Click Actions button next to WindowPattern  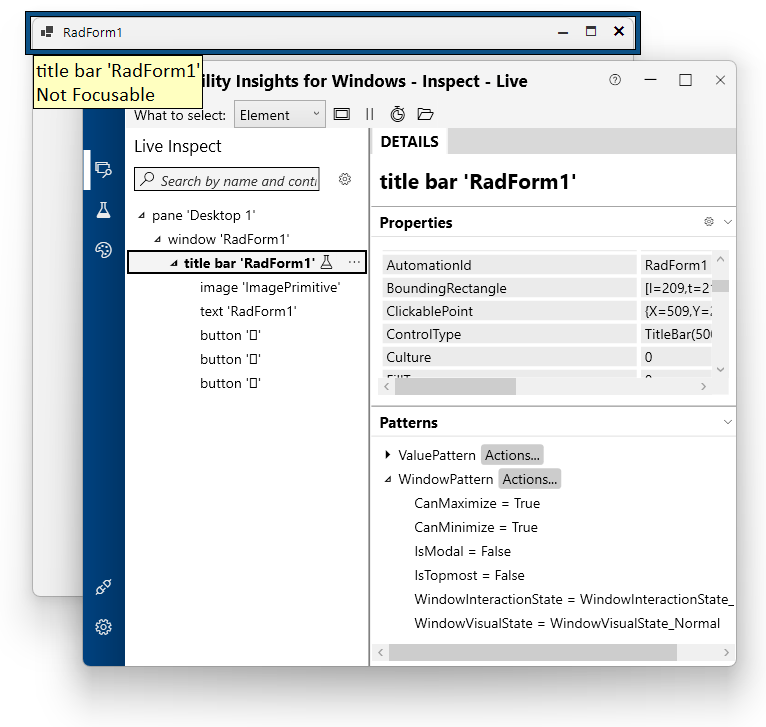click(530, 479)
